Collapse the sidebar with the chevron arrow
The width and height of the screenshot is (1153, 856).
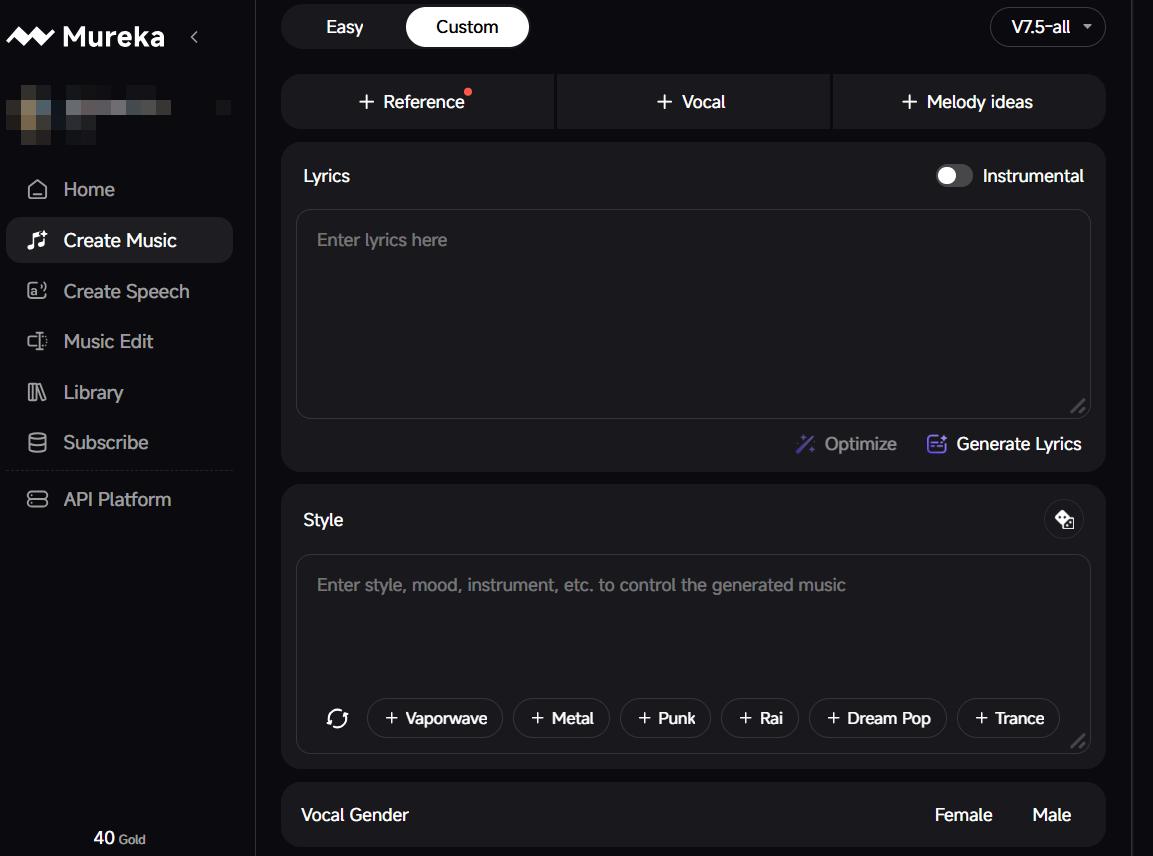[194, 37]
